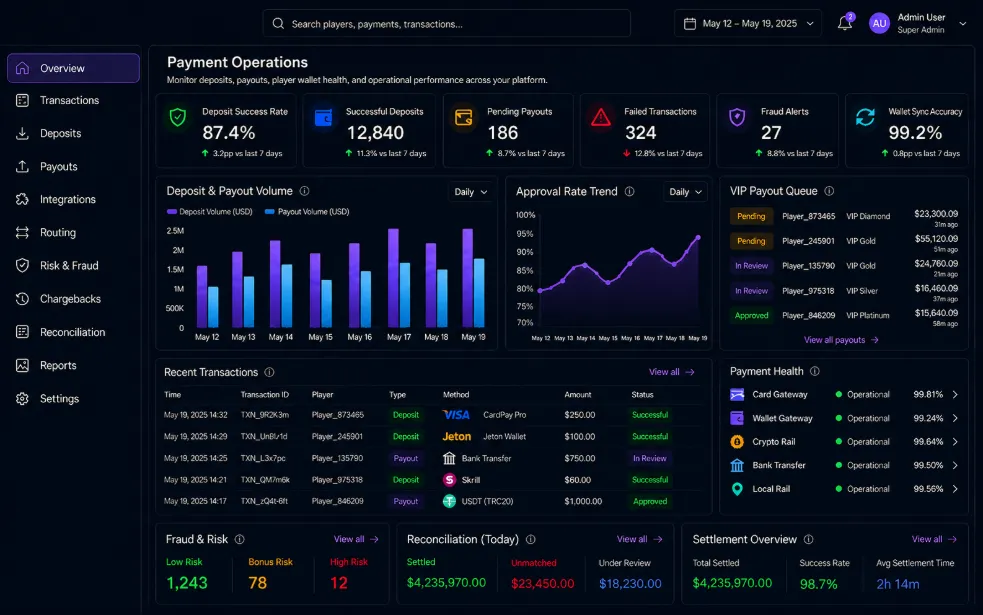Viewport: 983px width, 615px height.
Task: Focus the search players, payments, transactions field
Action: pyautogui.click(x=446, y=23)
